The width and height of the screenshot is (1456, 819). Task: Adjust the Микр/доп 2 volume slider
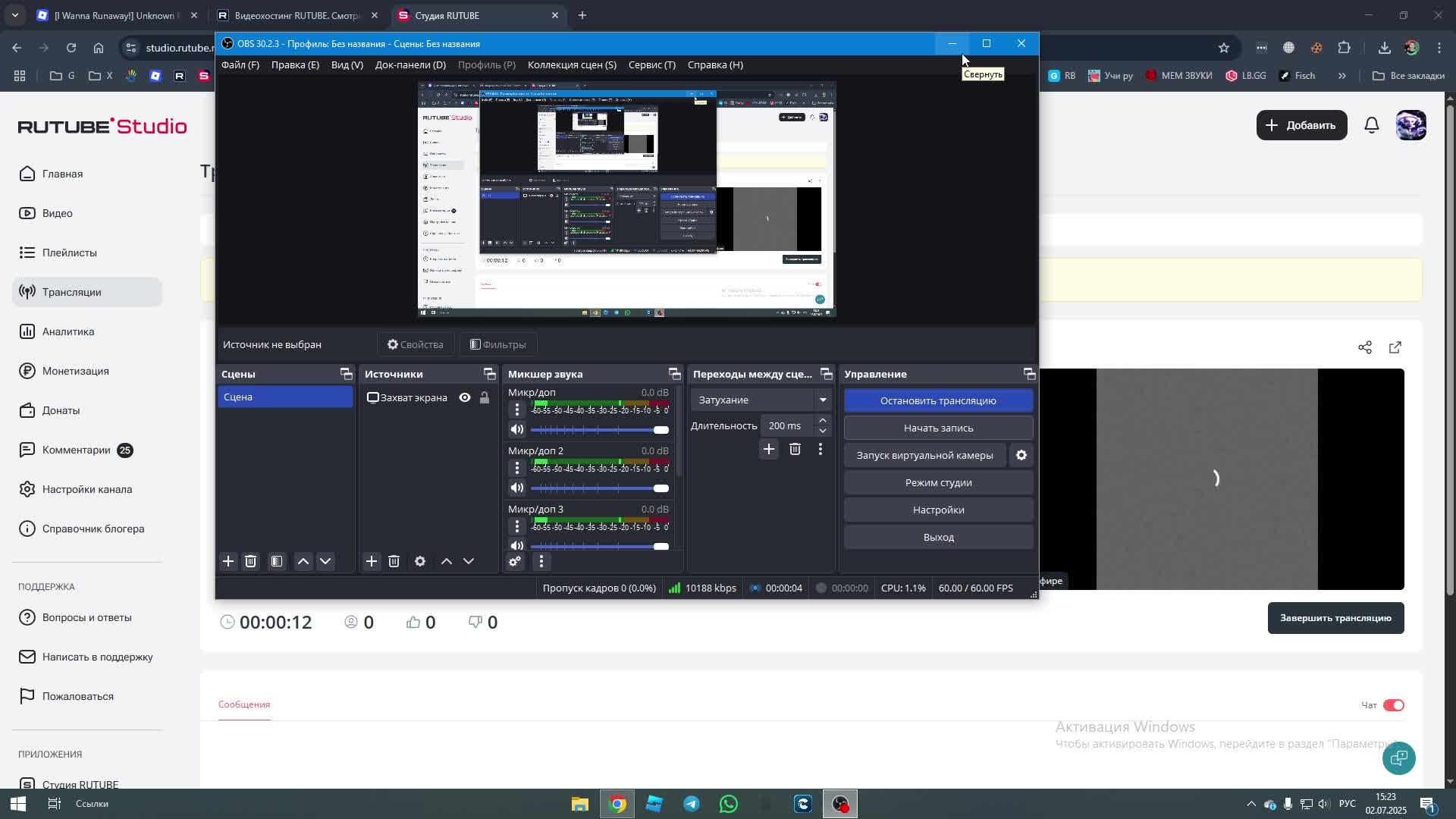(599, 488)
